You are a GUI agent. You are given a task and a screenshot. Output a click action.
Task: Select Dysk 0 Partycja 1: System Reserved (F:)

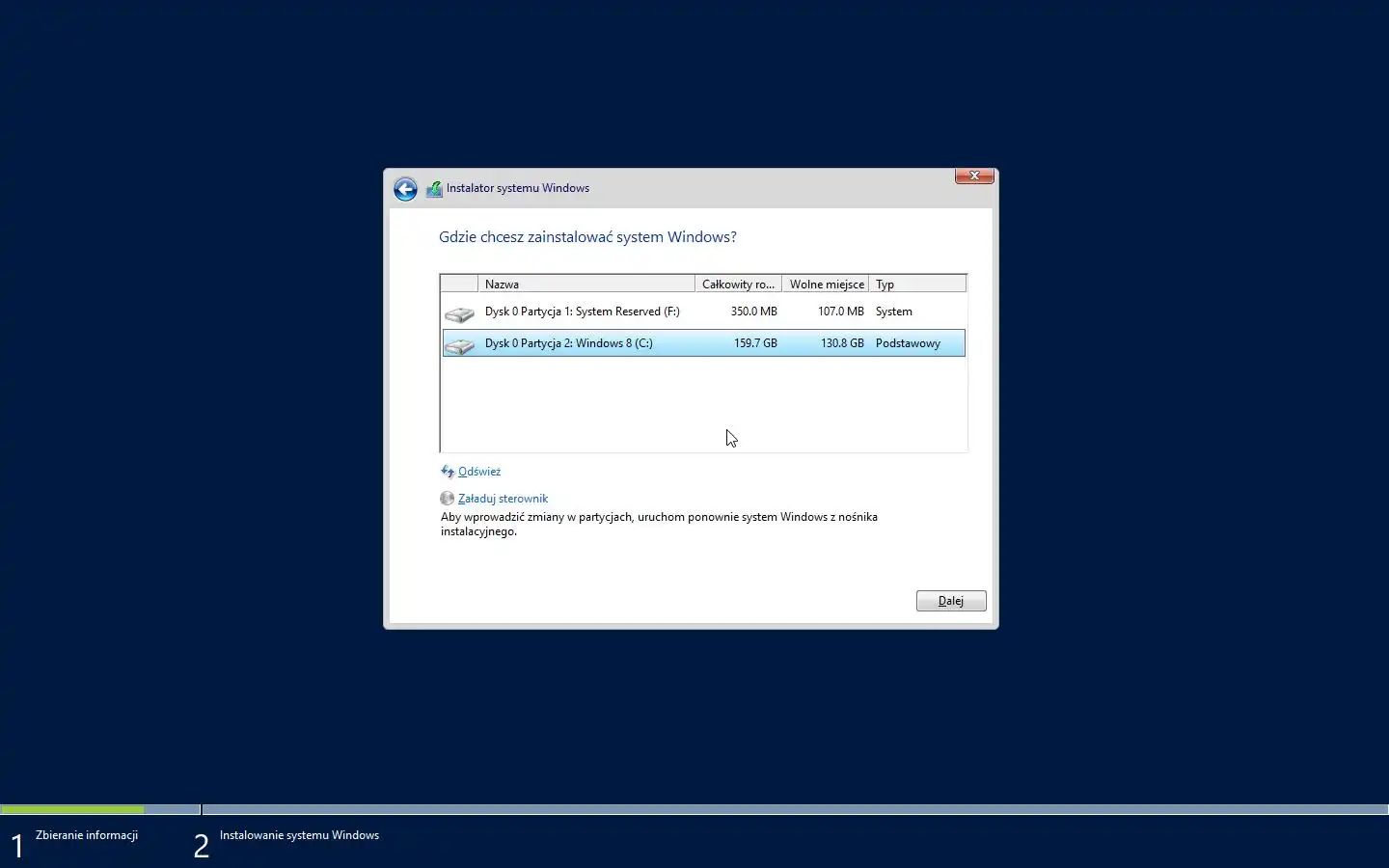704,312
